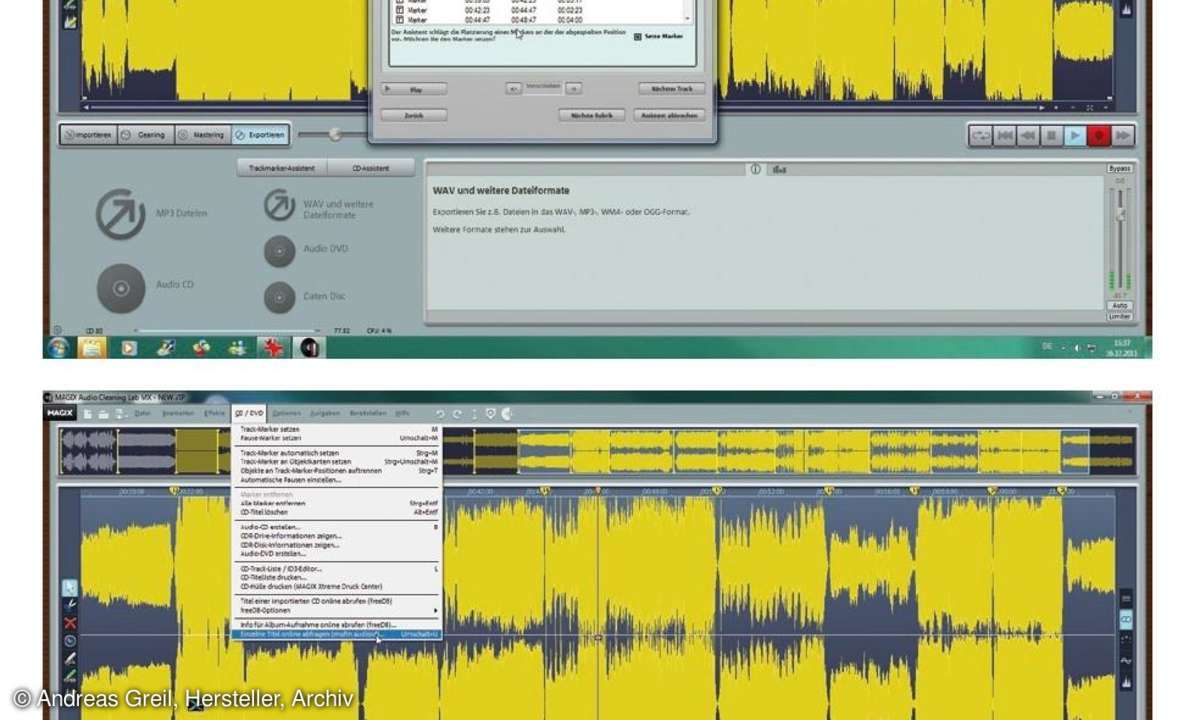Click the slider knob beside the Exportieren tab

335,134
